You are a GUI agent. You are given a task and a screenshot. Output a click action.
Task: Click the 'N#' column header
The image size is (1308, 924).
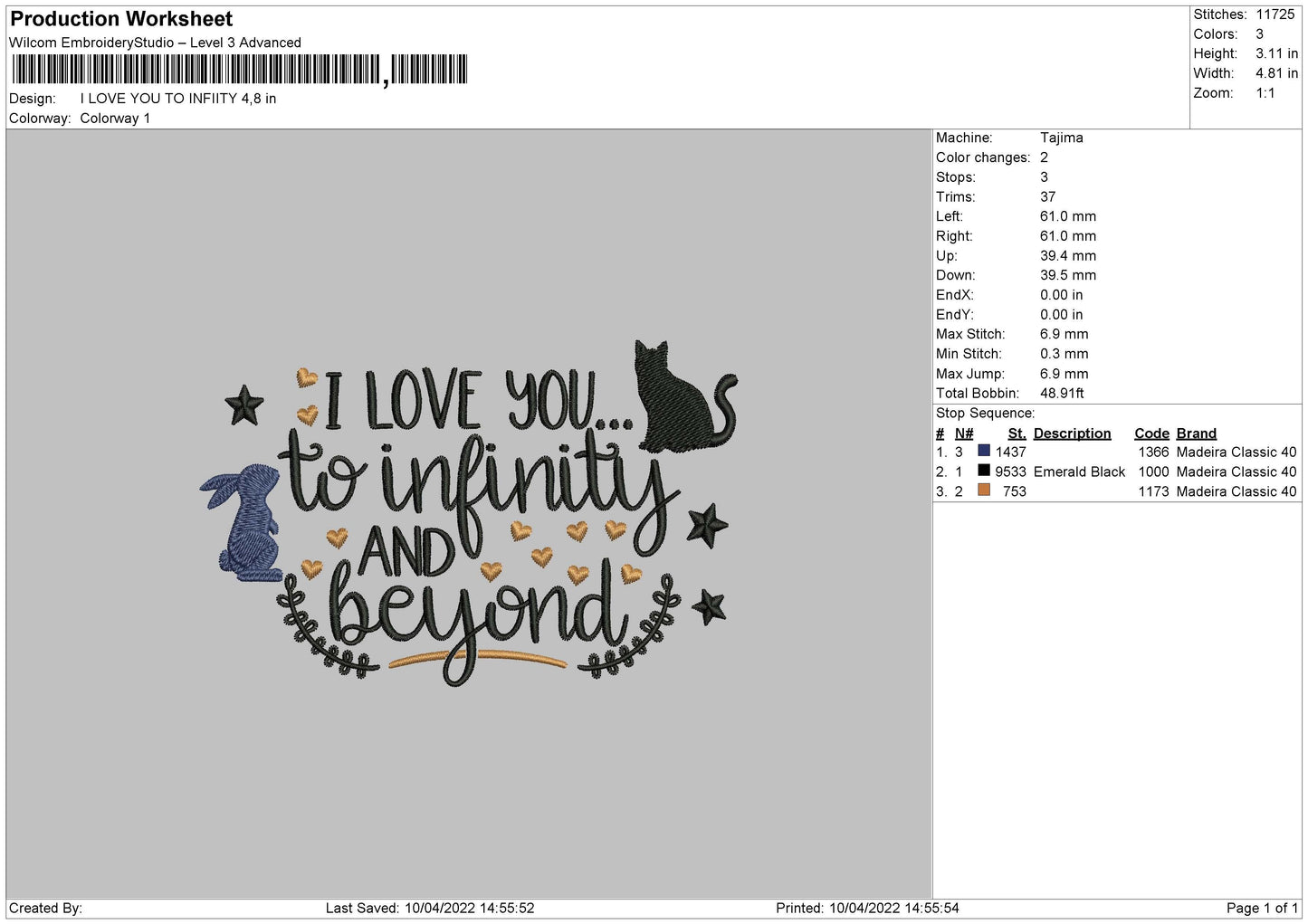point(964,433)
